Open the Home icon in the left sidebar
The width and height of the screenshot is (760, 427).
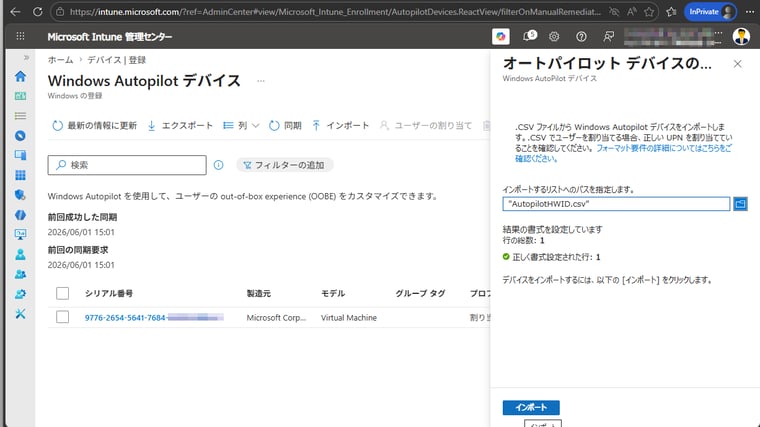pos(20,76)
